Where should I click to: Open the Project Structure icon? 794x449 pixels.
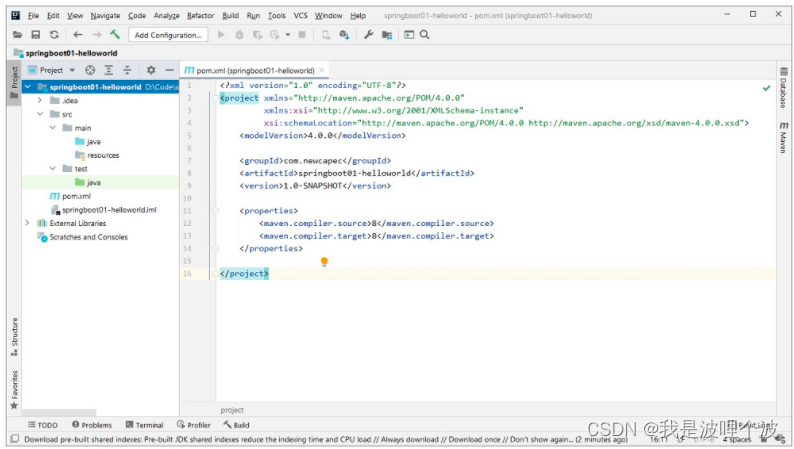pyautogui.click(x=387, y=35)
